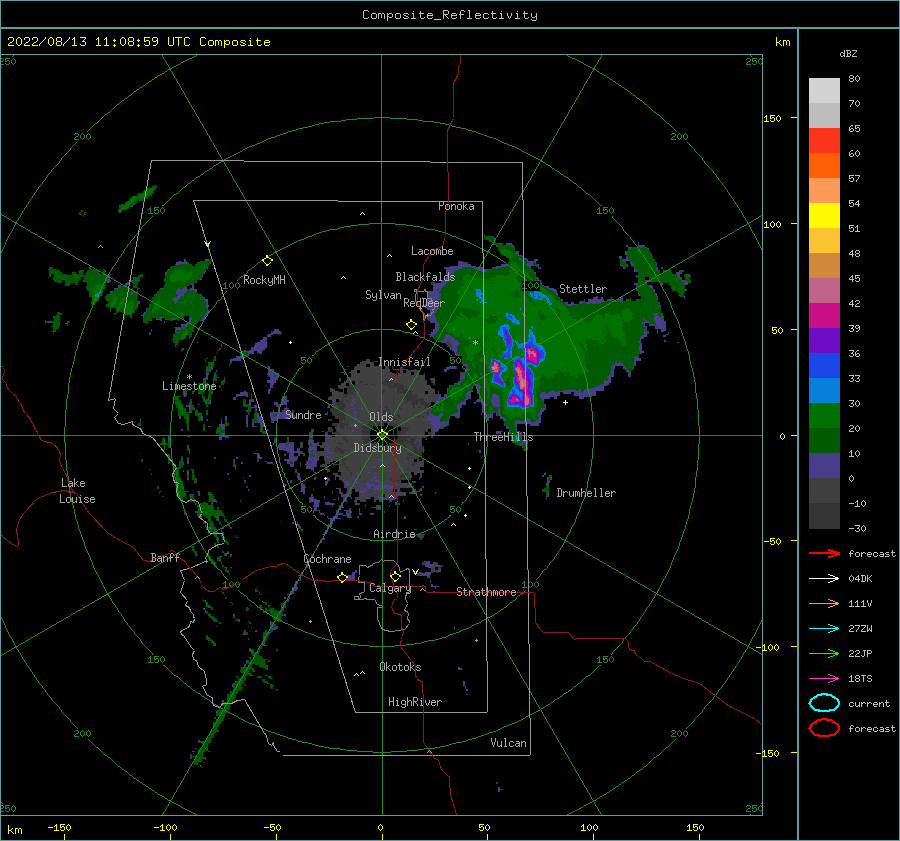Click the HighRiver city label
Viewport: 900px width, 841px height.
(x=415, y=702)
